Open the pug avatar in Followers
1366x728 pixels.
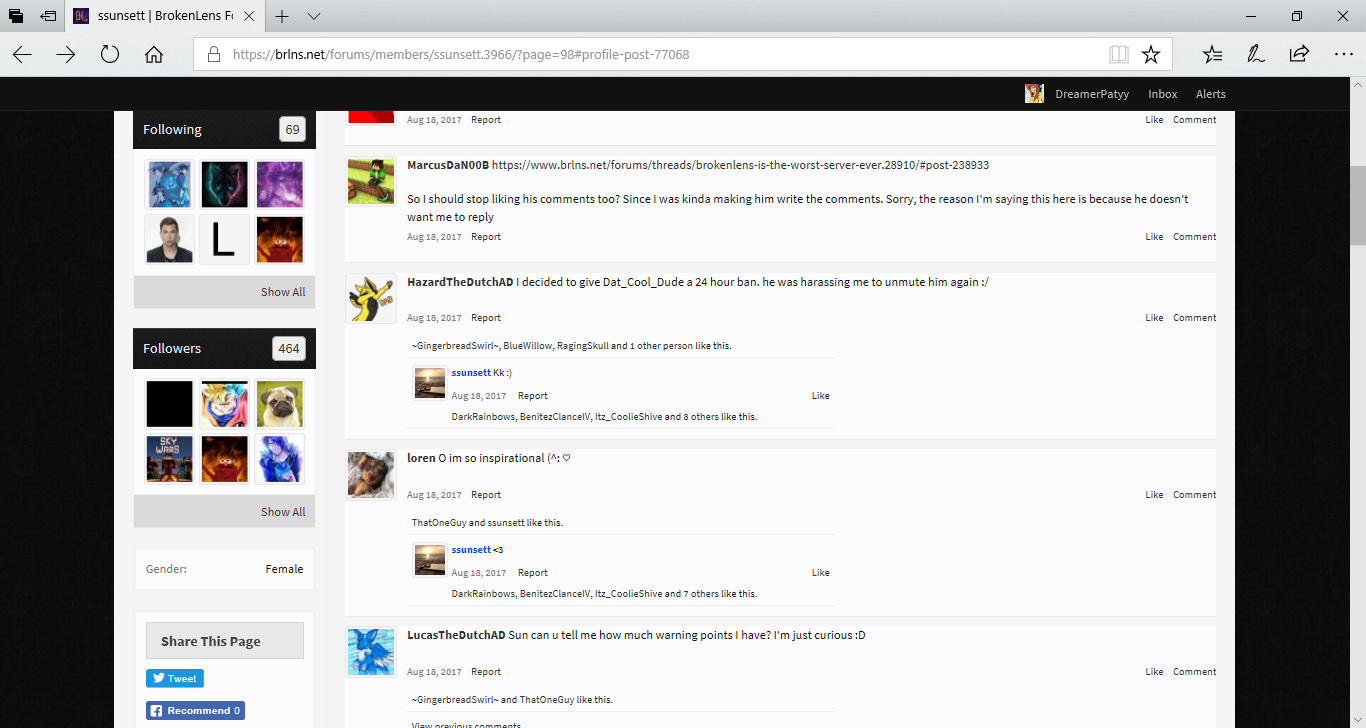280,404
